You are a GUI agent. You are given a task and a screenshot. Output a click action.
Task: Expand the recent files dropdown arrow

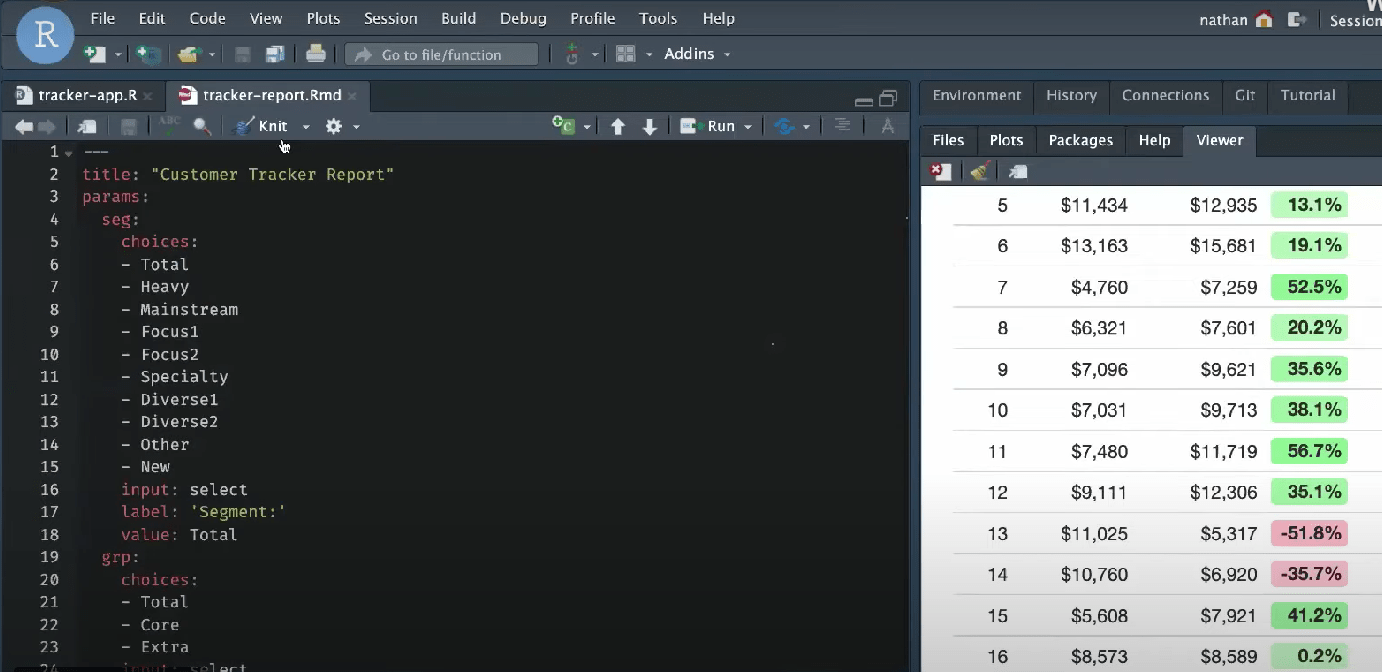click(212, 55)
